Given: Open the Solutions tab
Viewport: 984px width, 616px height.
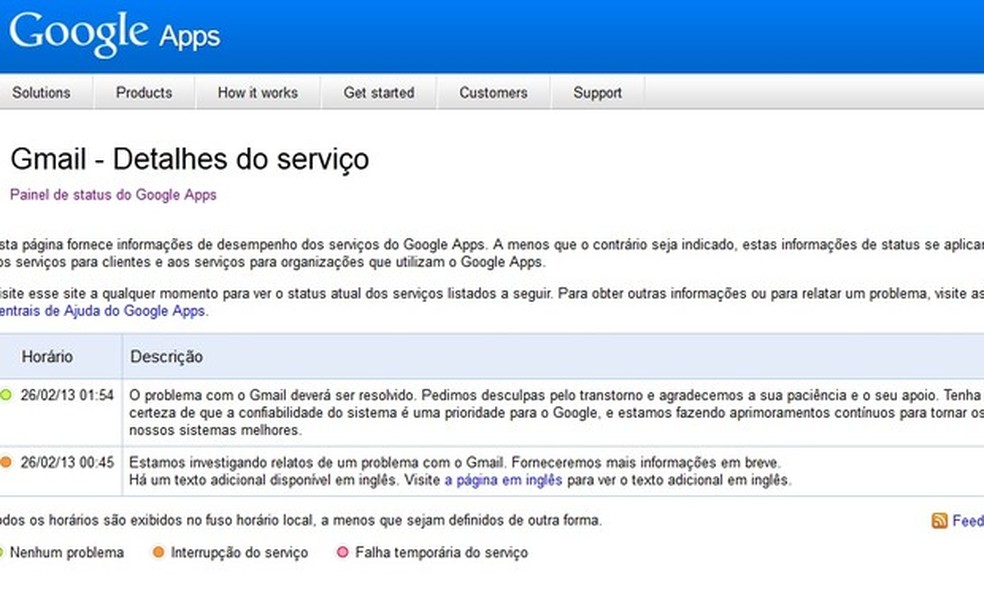Looking at the screenshot, I should [42, 92].
